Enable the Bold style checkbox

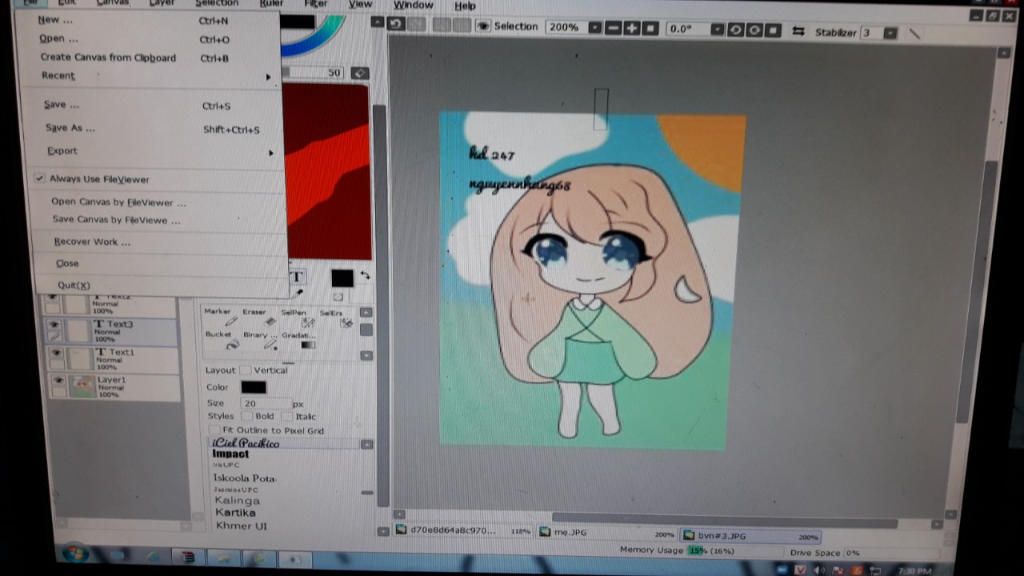pyautogui.click(x=247, y=416)
